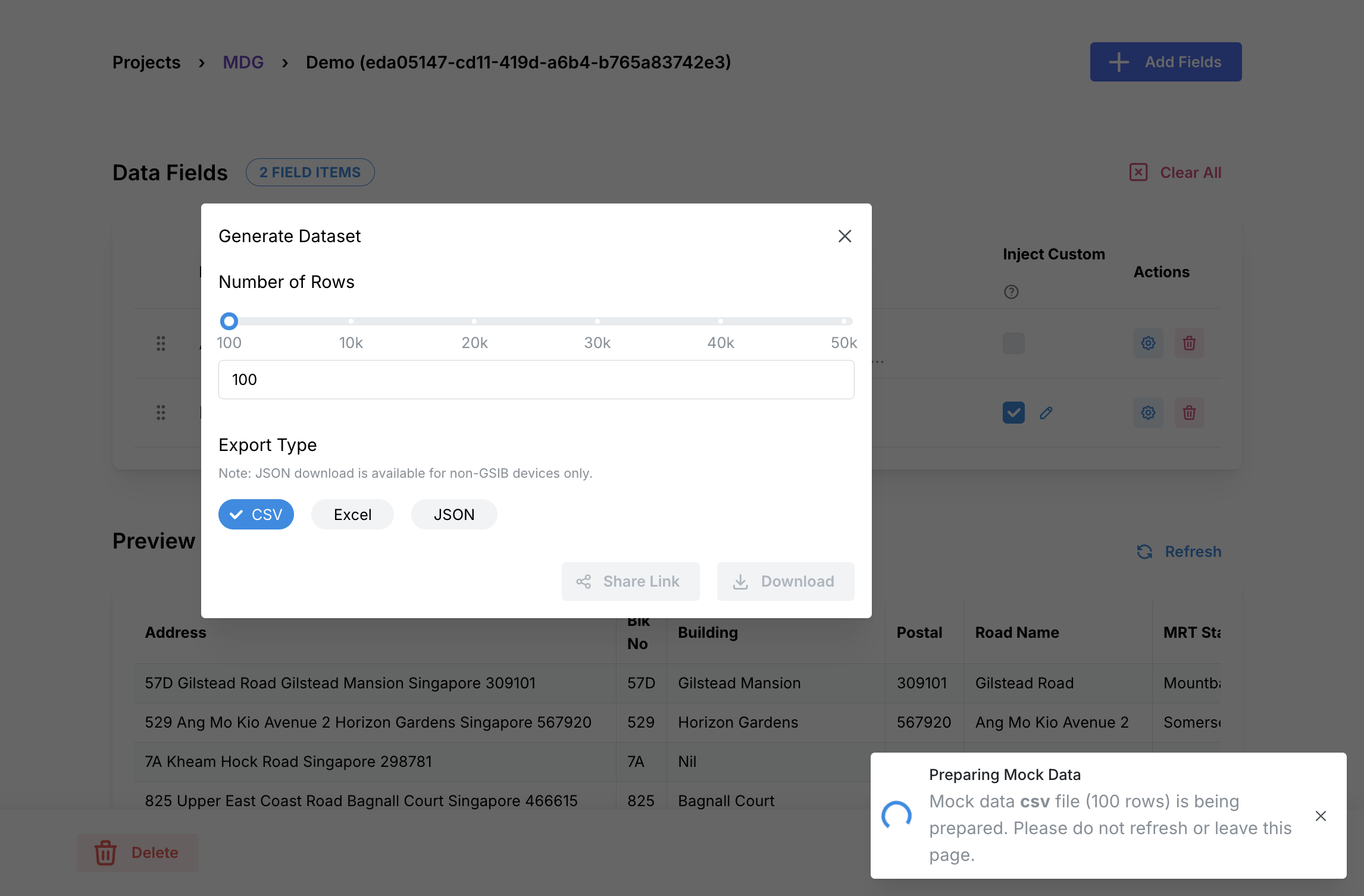Click the 50k label on the rows slider
Screen dimensions: 1364x896
coord(844,343)
